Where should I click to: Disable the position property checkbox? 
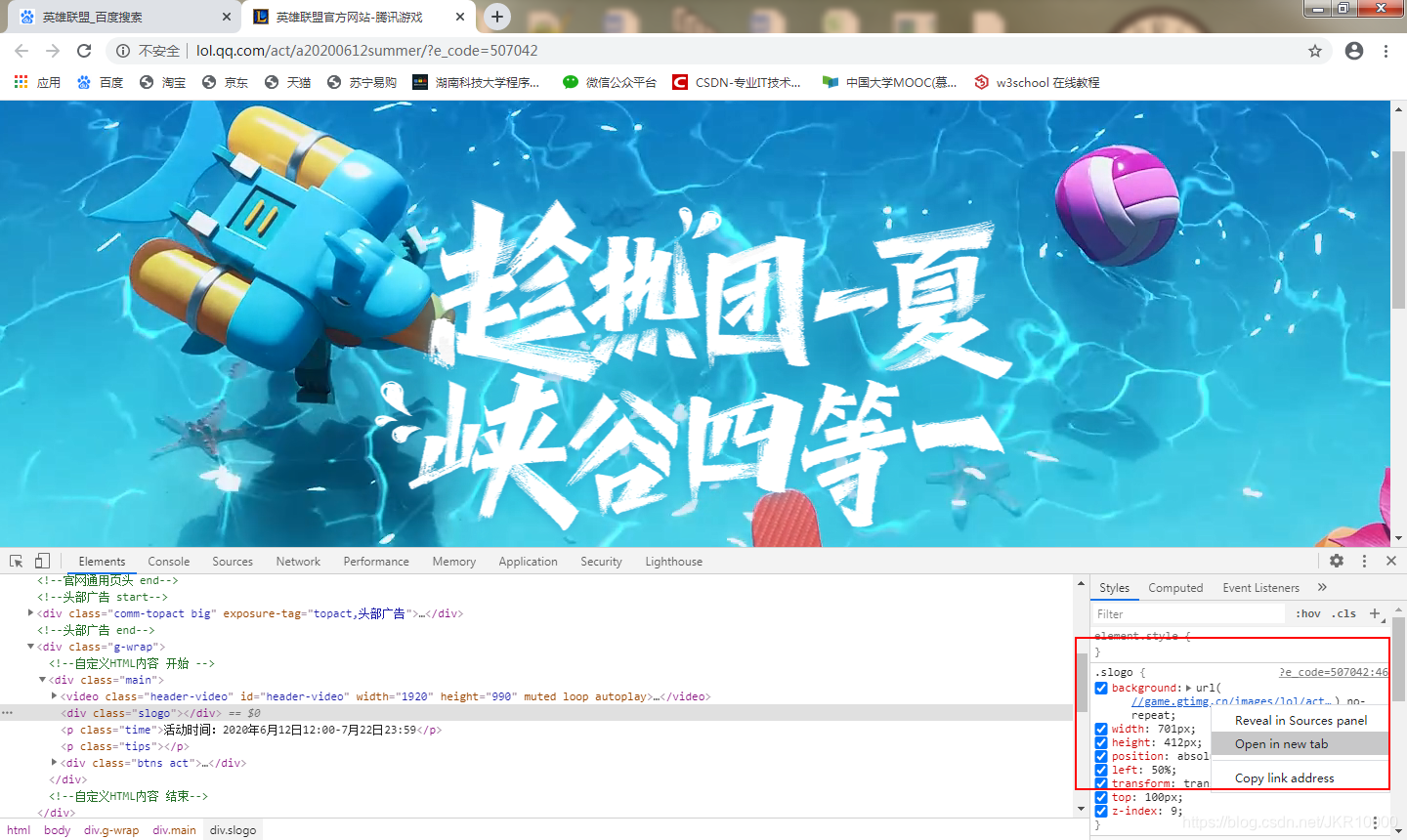pyautogui.click(x=1101, y=756)
